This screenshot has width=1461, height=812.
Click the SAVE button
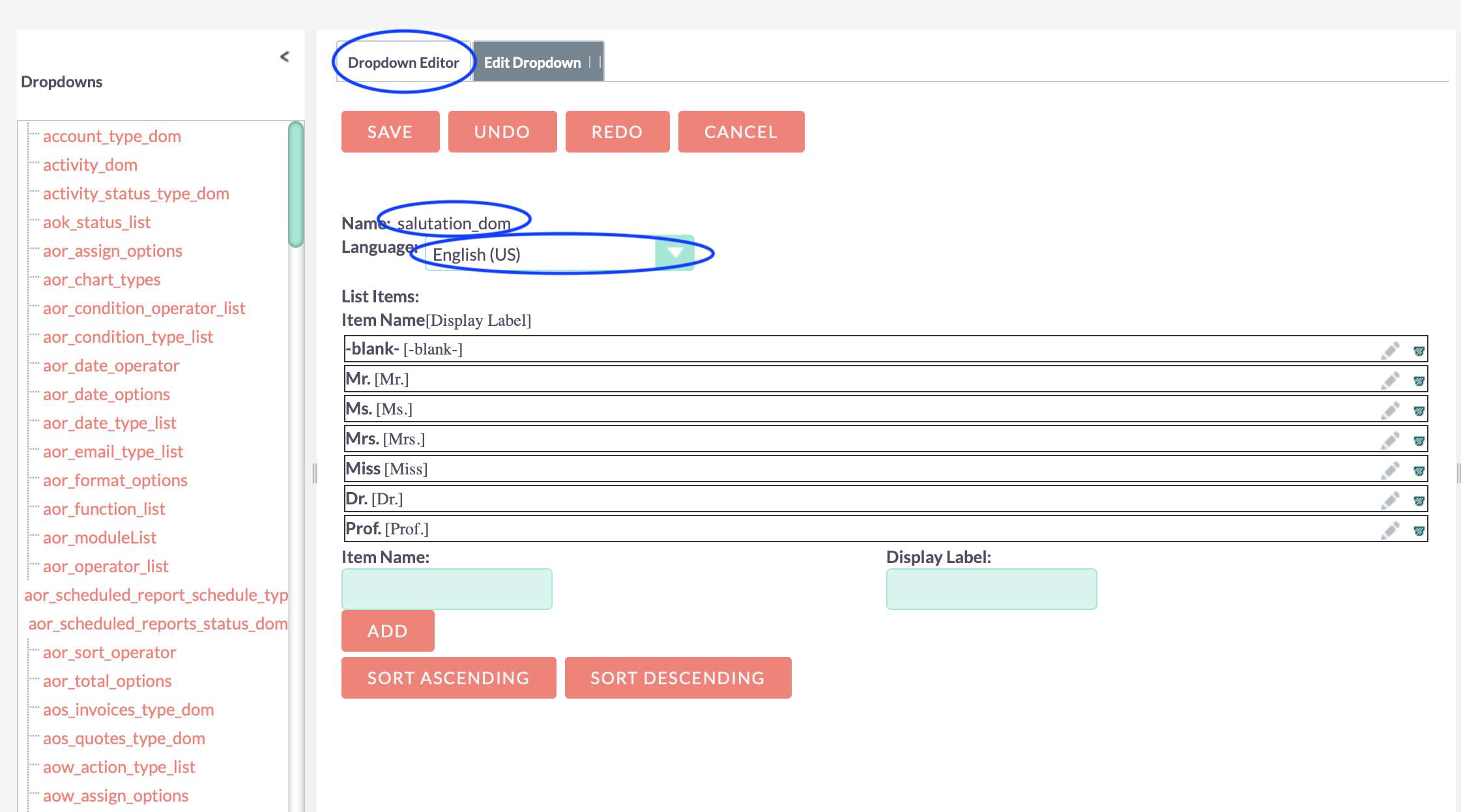click(x=390, y=132)
